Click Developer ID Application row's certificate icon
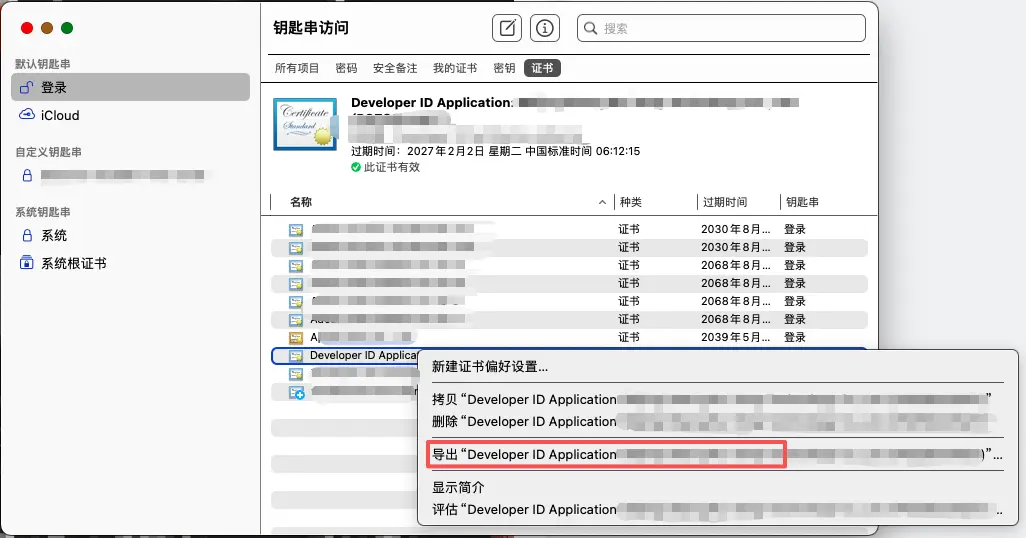 (x=296, y=355)
